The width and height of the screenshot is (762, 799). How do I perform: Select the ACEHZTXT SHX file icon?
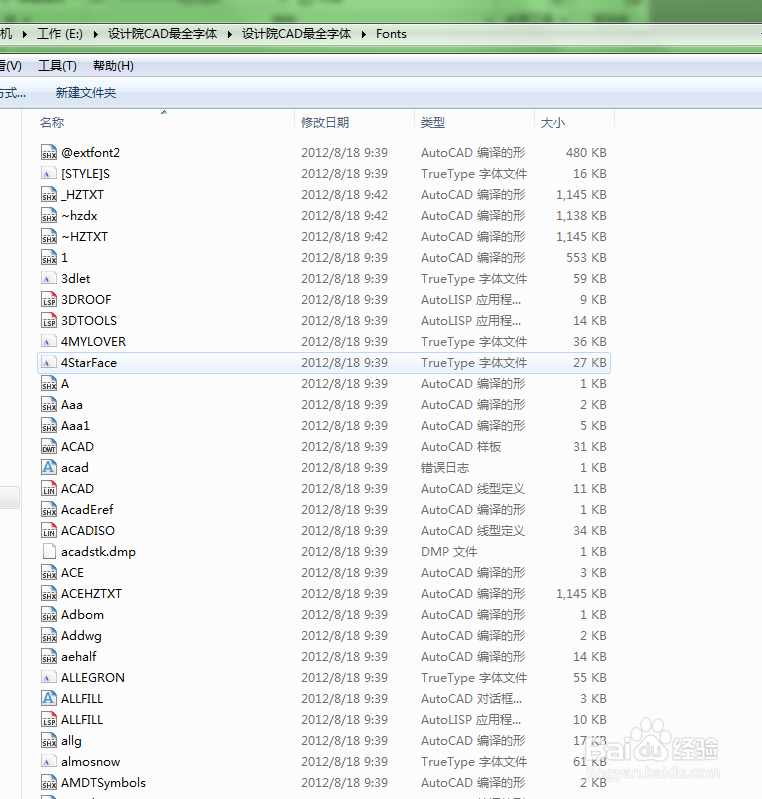pyautogui.click(x=49, y=594)
